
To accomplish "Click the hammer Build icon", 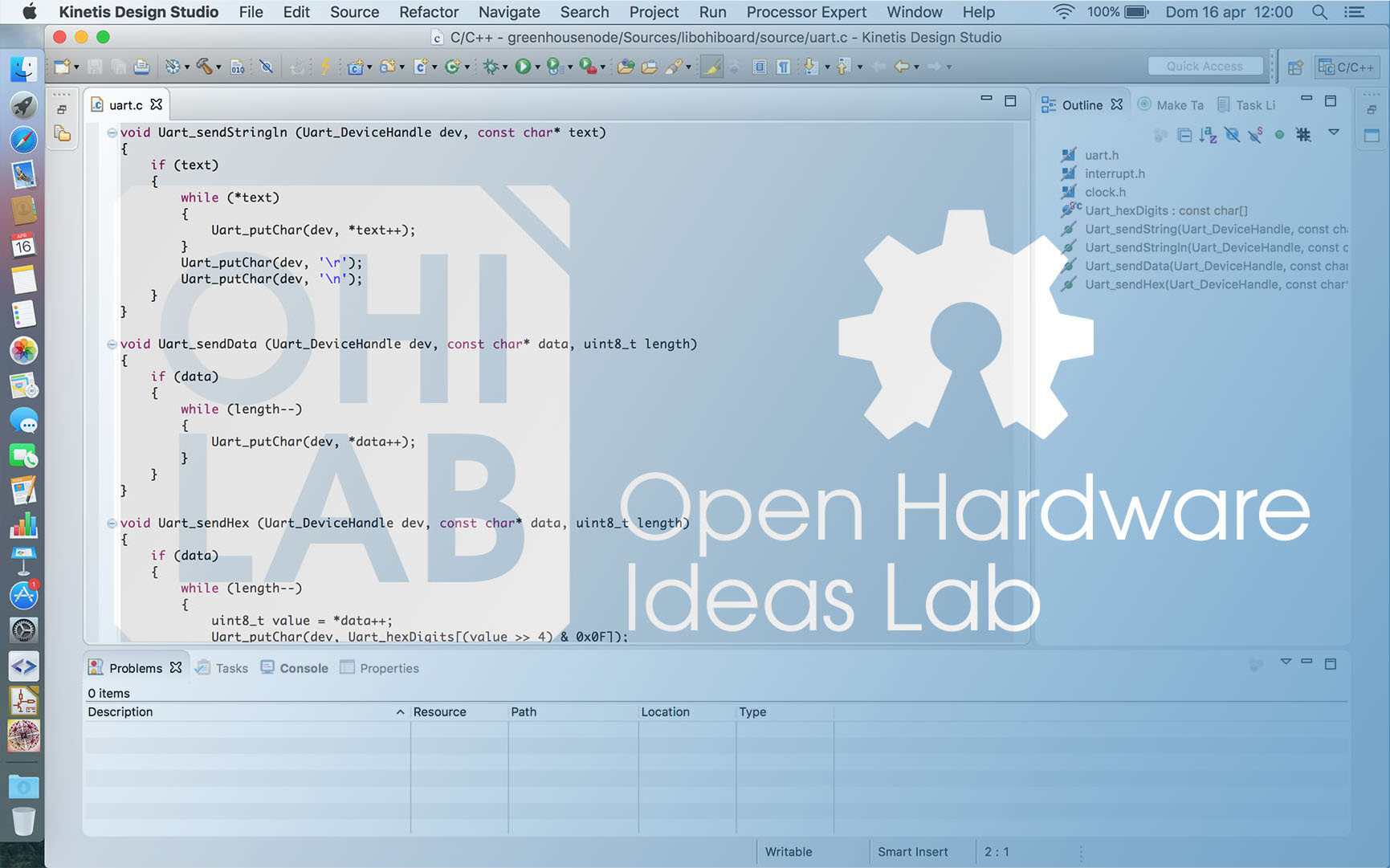I will click(x=204, y=67).
